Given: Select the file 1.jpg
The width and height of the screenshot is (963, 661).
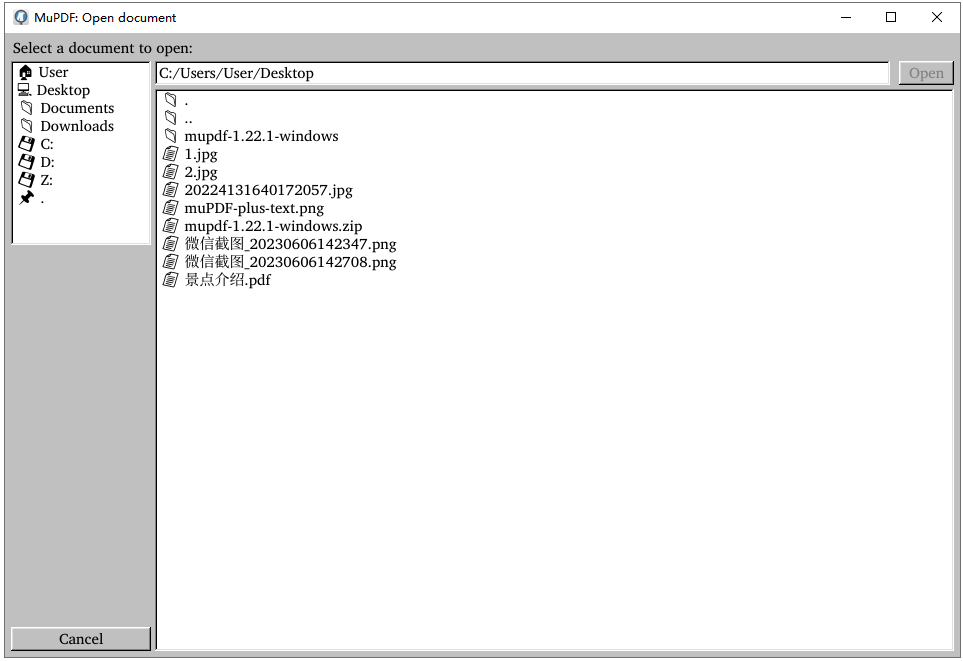Looking at the screenshot, I should (x=200, y=154).
